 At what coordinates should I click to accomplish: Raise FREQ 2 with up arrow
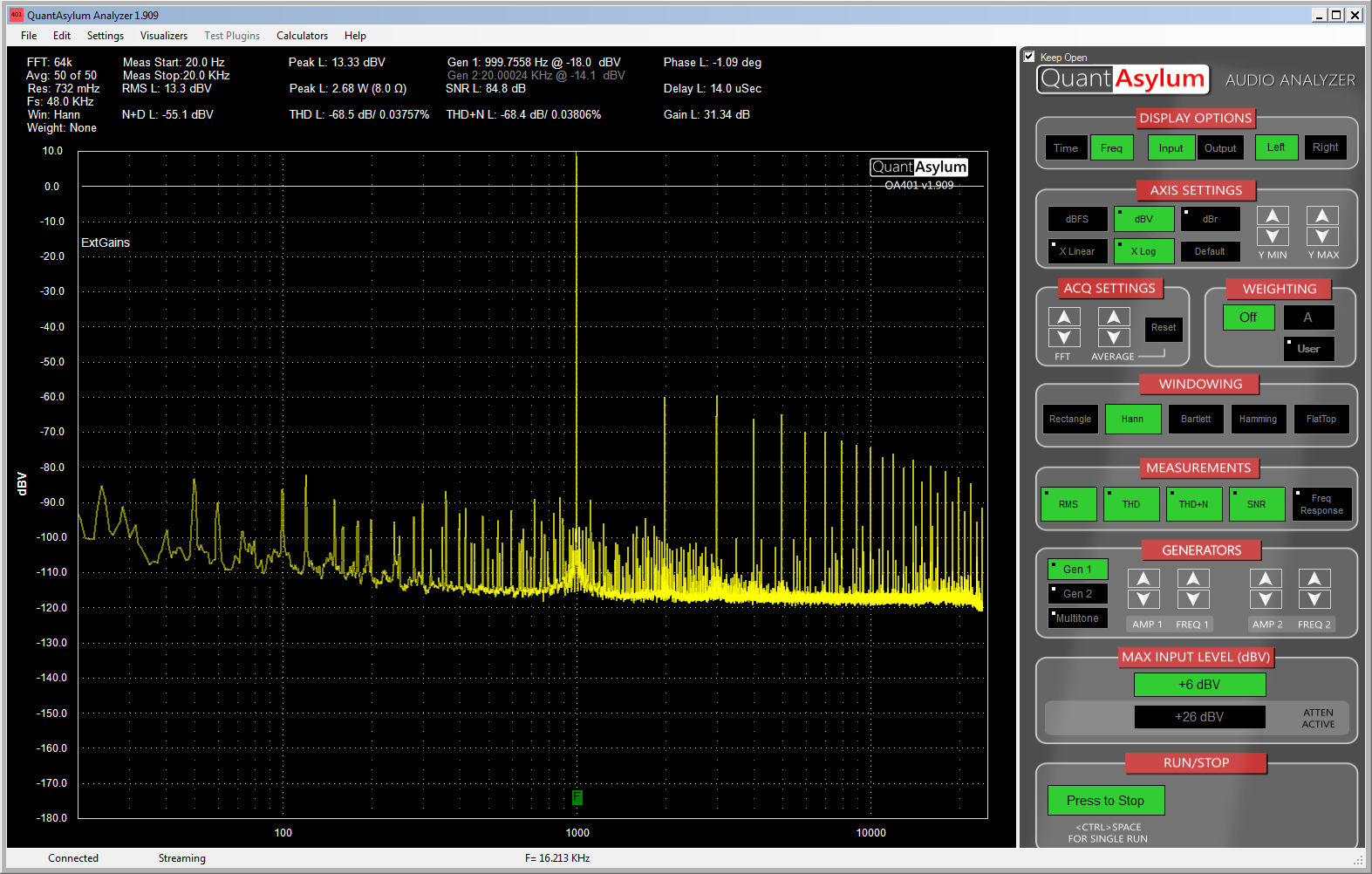pos(1314,578)
